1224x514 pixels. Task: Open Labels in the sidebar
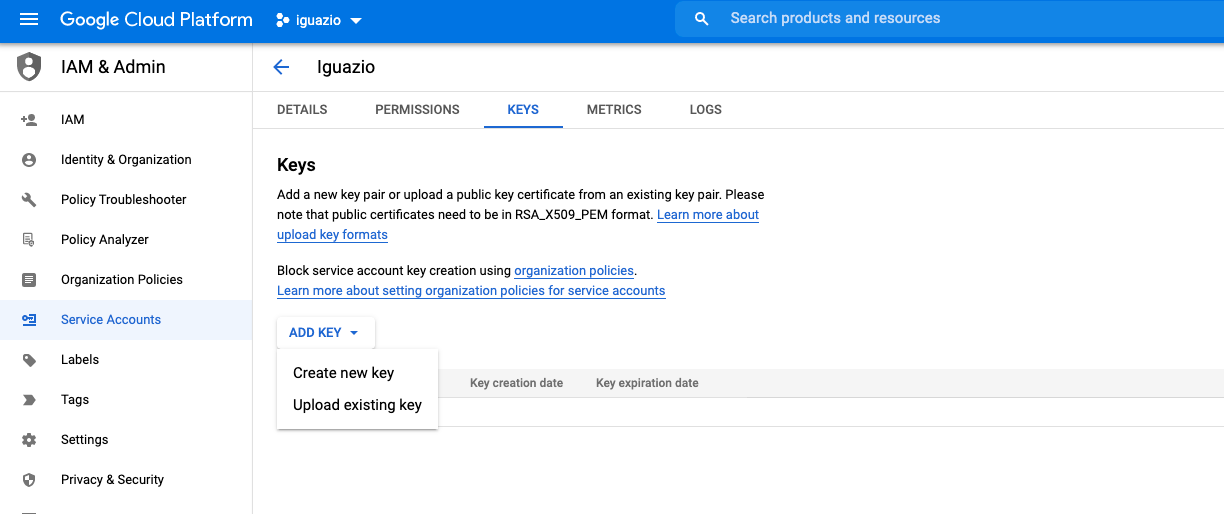(126, 360)
